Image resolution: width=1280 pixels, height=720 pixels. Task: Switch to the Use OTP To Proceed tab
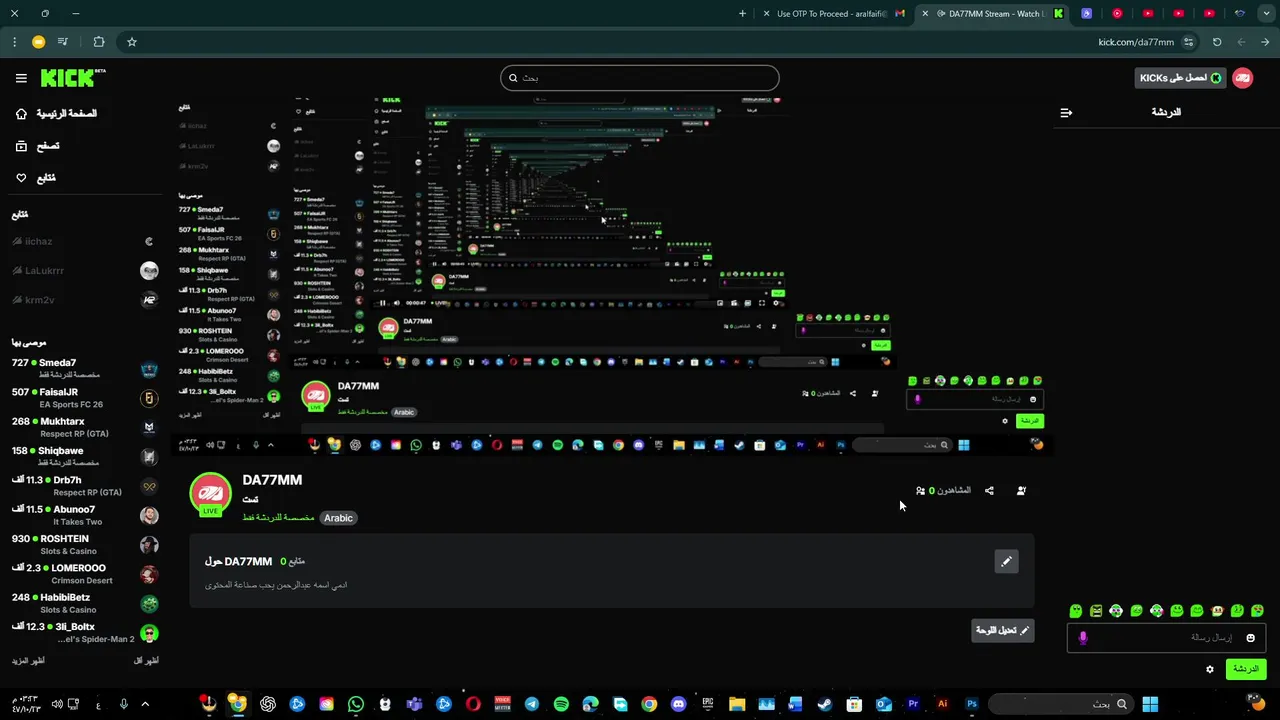tap(834, 14)
